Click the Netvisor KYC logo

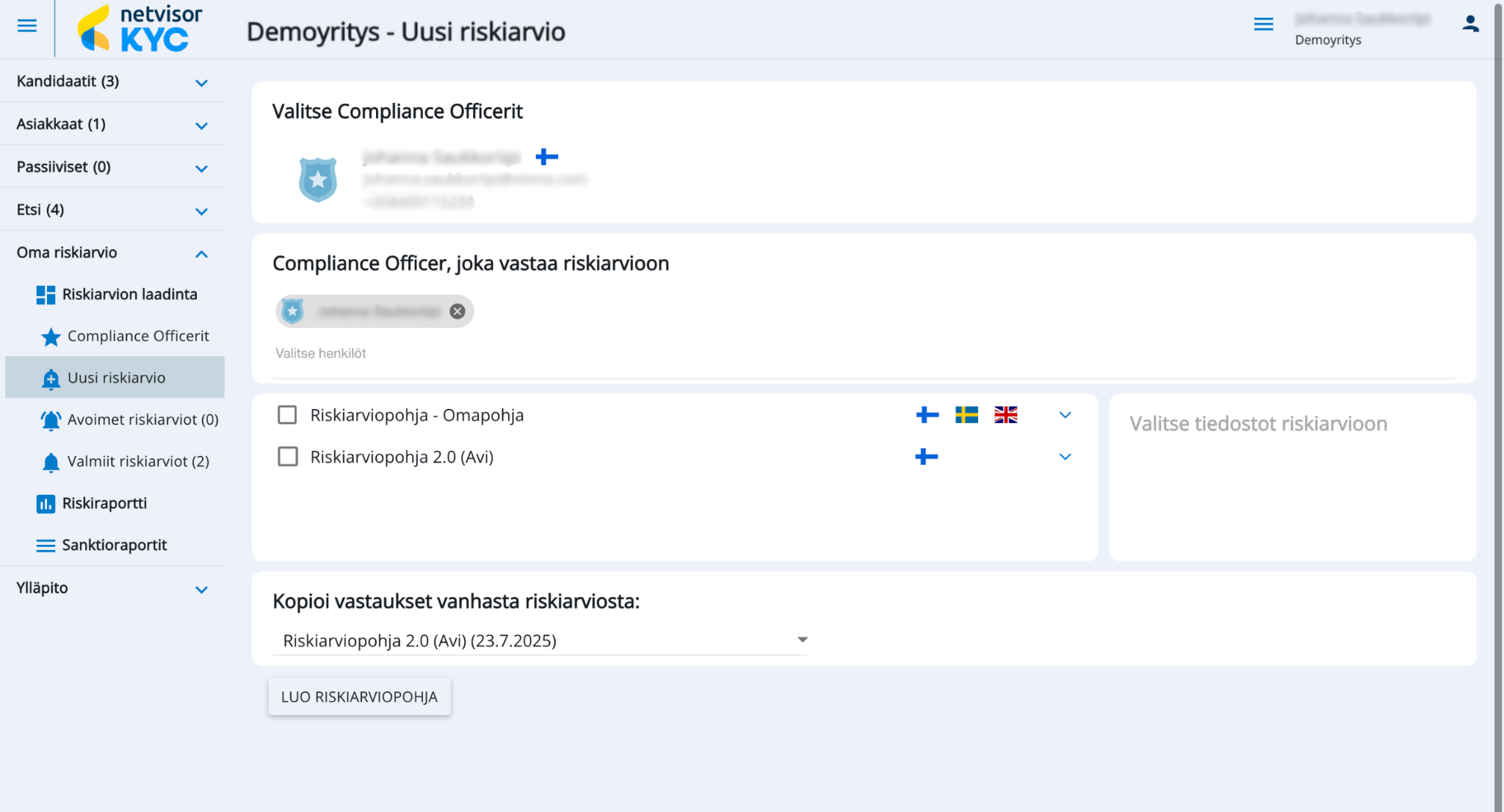pos(140,28)
